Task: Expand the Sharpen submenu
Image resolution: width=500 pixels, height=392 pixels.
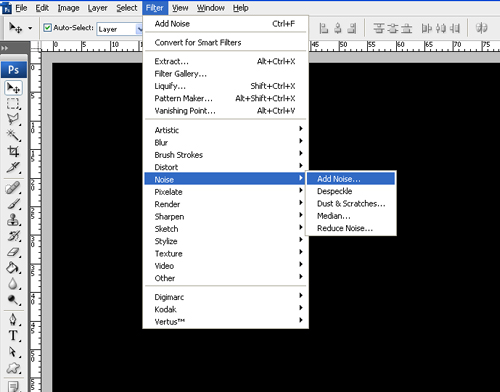Action: (225, 216)
